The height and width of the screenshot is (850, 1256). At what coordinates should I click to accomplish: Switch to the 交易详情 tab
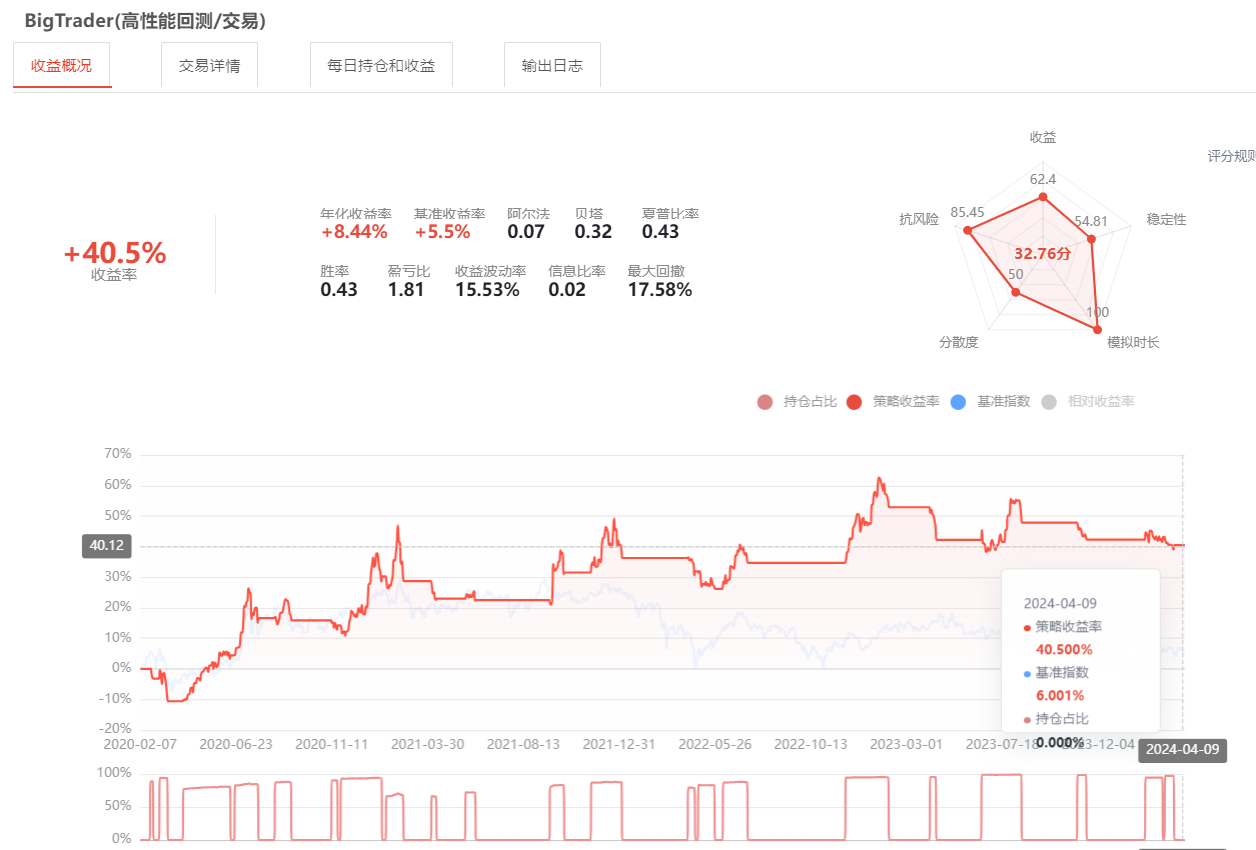click(x=209, y=66)
